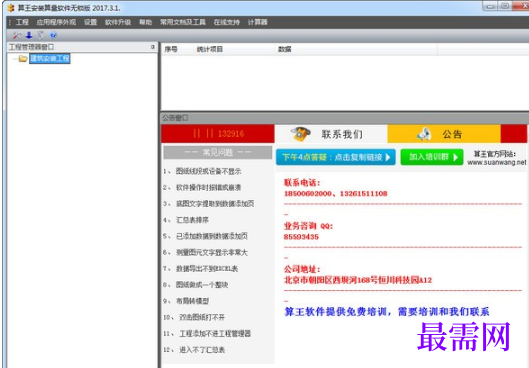Image resolution: width=529 pixels, height=368 pixels.
Task: Click the pin icon of 工程管理器窗口 panel
Action: (153, 47)
